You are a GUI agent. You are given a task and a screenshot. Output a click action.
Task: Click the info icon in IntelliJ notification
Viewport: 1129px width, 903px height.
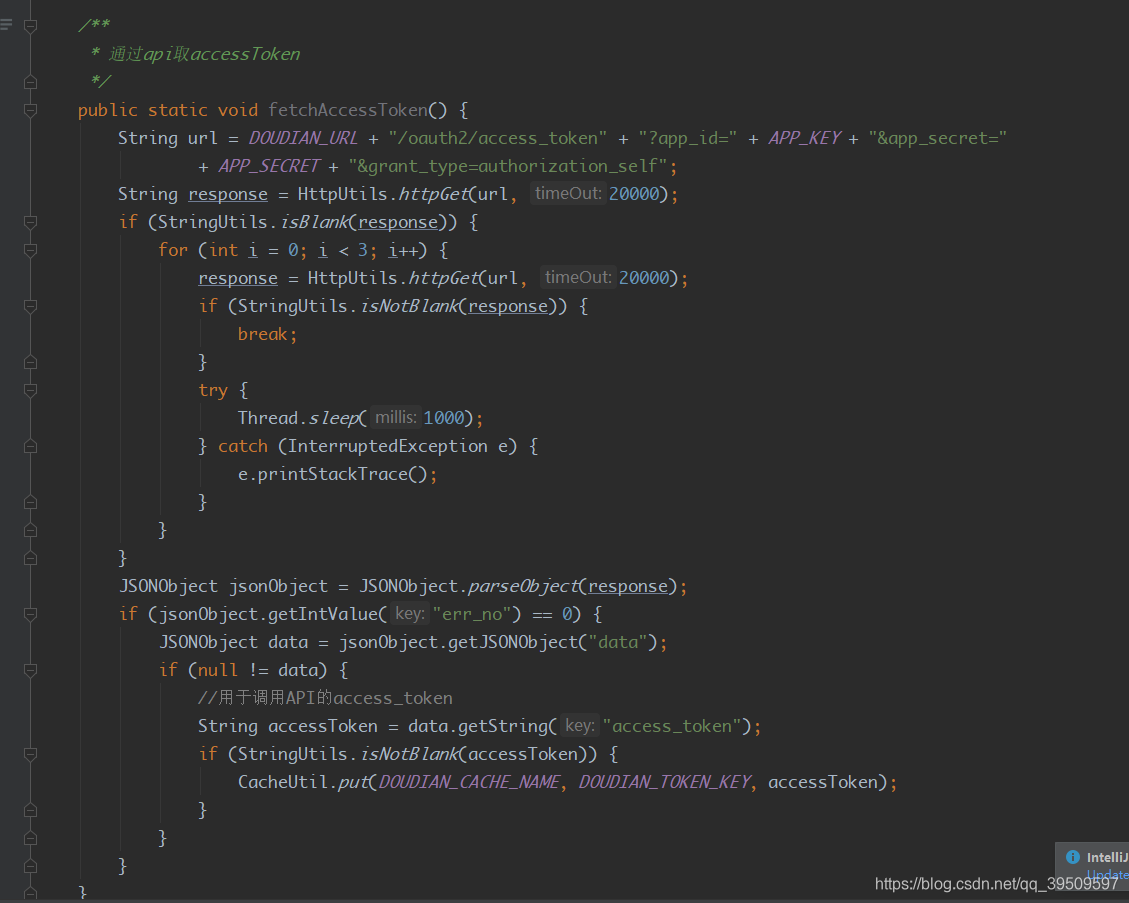point(1073,857)
